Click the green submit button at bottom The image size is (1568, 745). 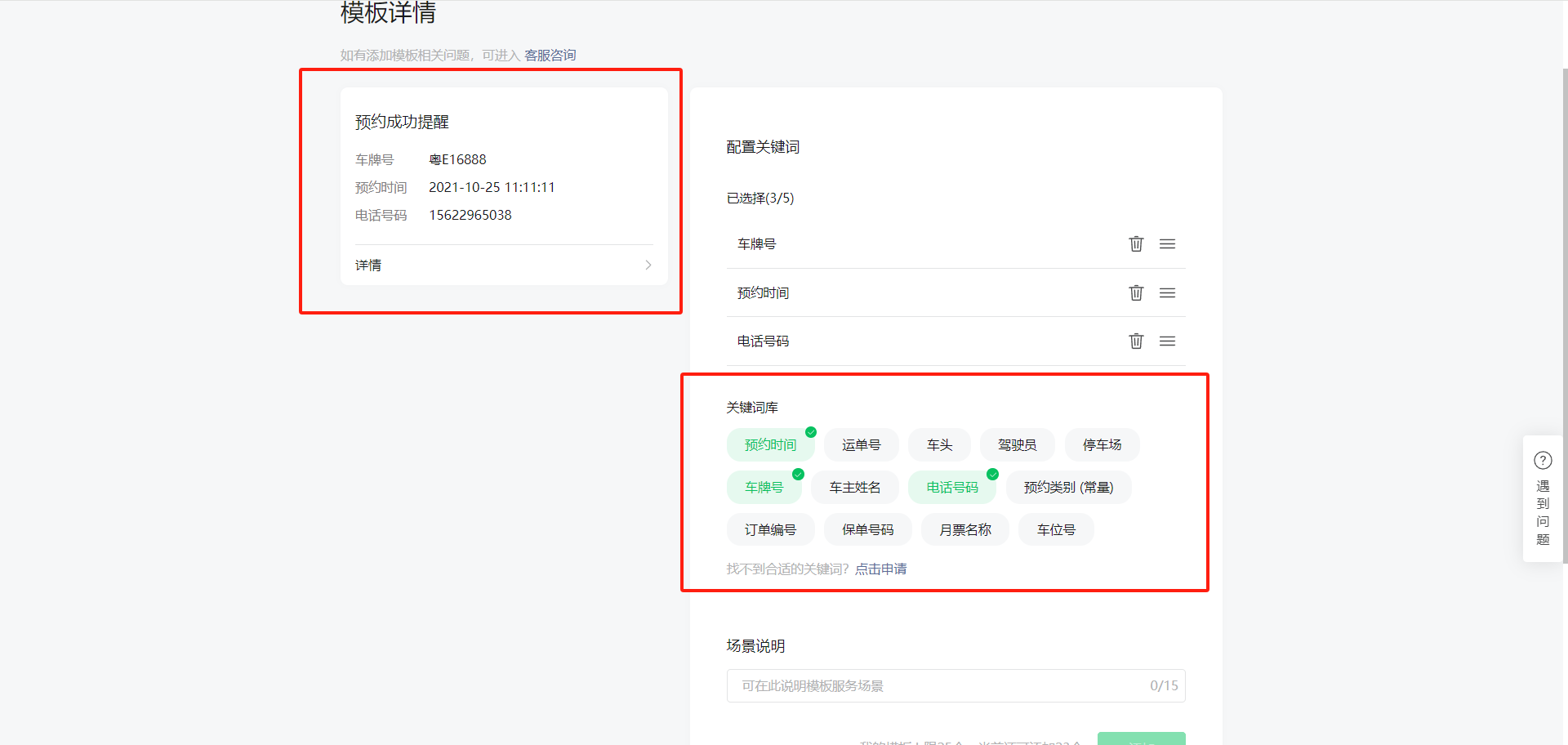(1142, 738)
